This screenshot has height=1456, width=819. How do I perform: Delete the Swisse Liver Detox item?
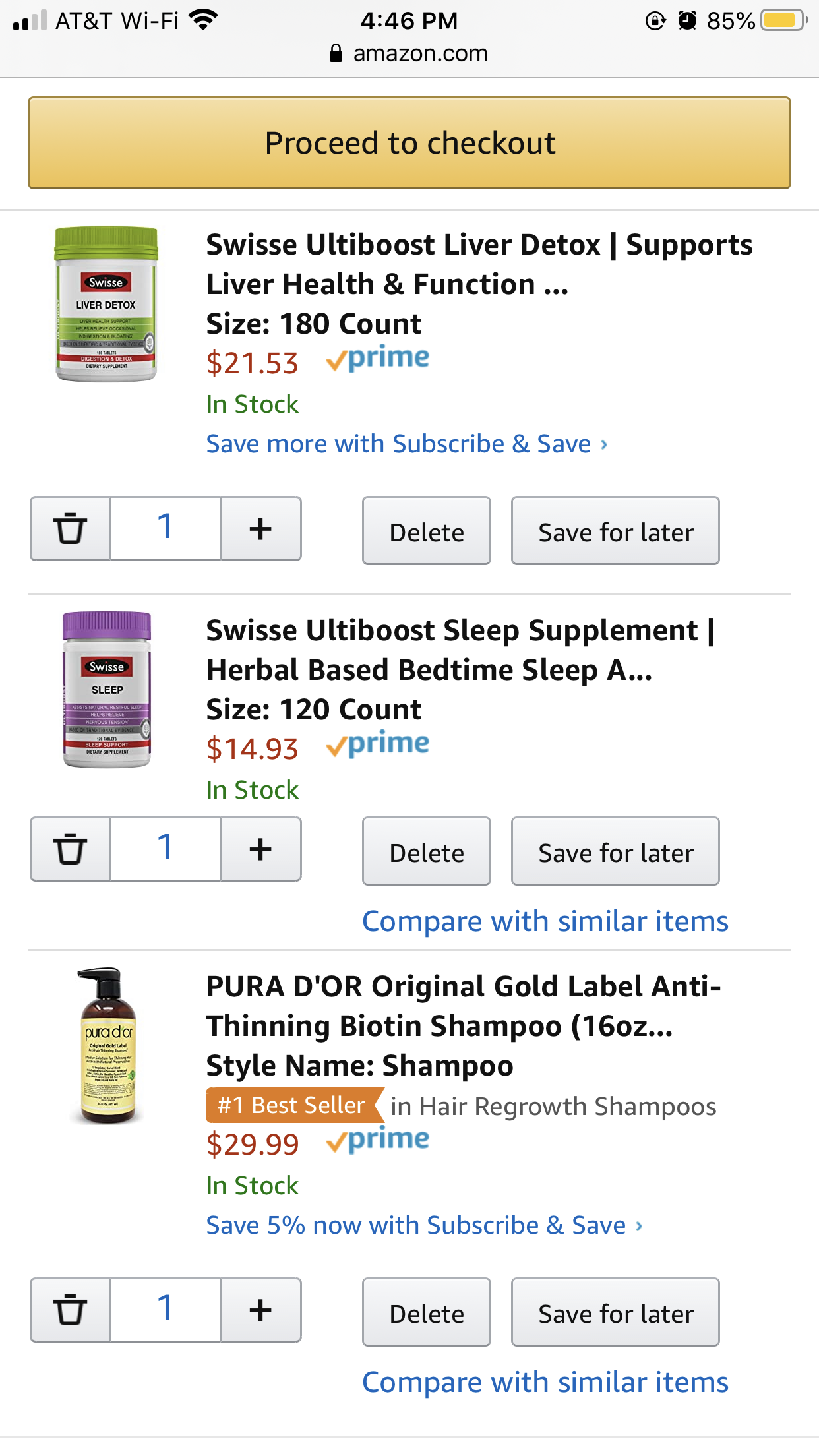427,531
